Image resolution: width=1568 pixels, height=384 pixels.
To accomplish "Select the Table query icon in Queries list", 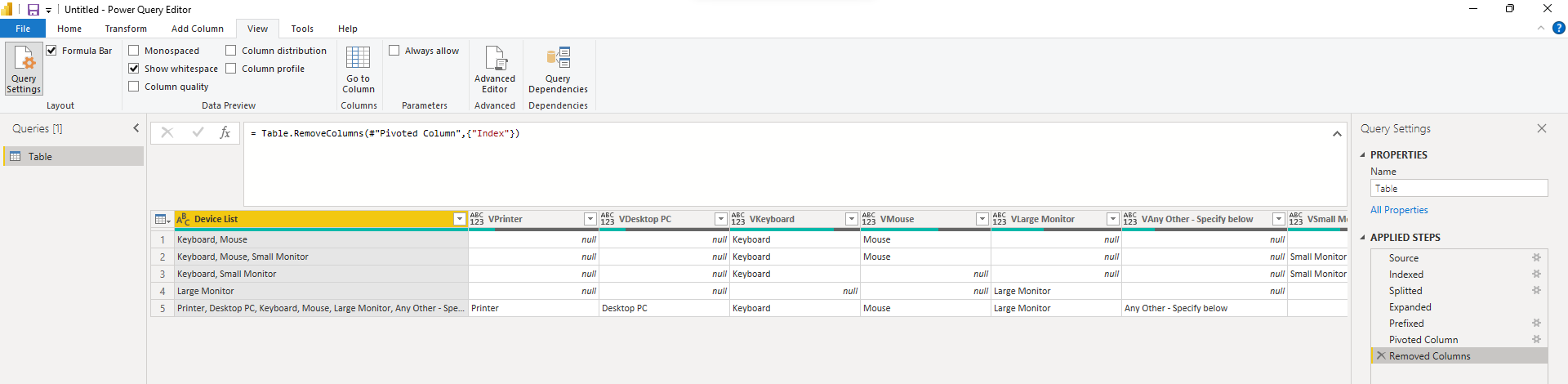I will (16, 156).
